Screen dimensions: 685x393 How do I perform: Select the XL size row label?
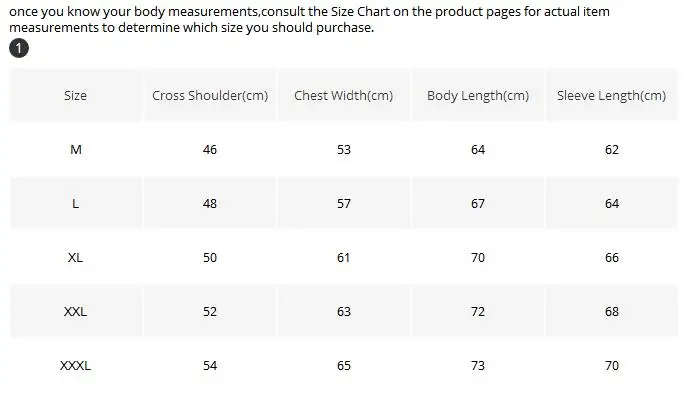(x=76, y=258)
